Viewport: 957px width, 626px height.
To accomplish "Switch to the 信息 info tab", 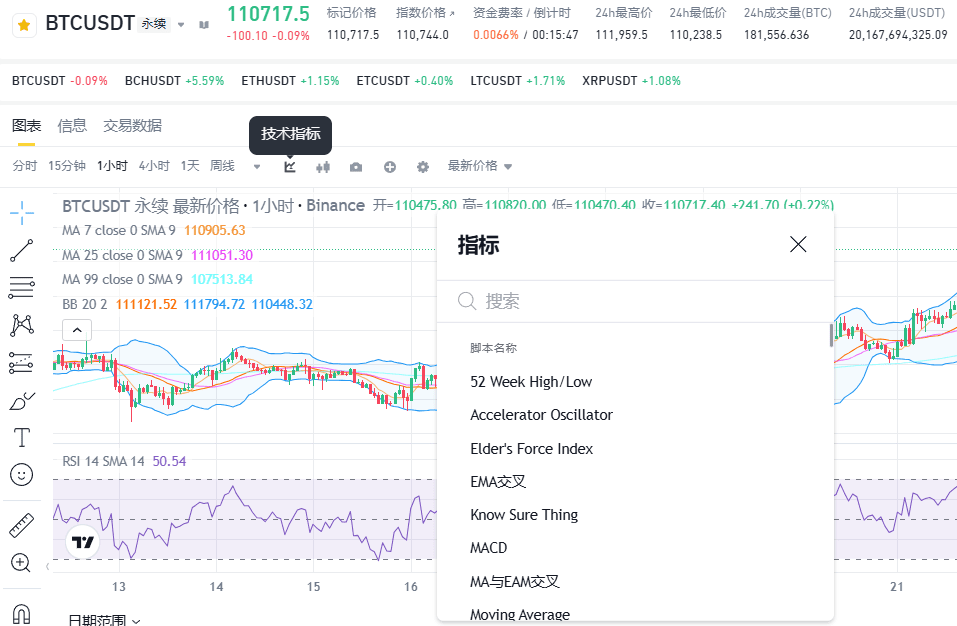I will 72,126.
